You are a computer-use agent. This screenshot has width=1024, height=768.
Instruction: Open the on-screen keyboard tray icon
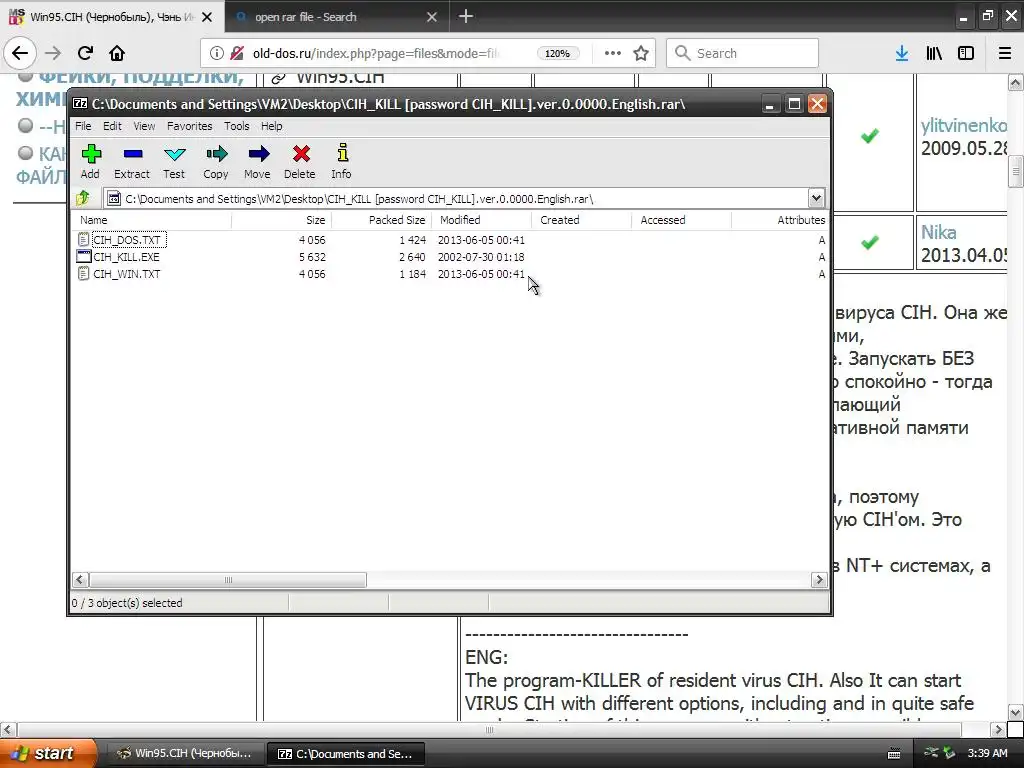point(894,754)
